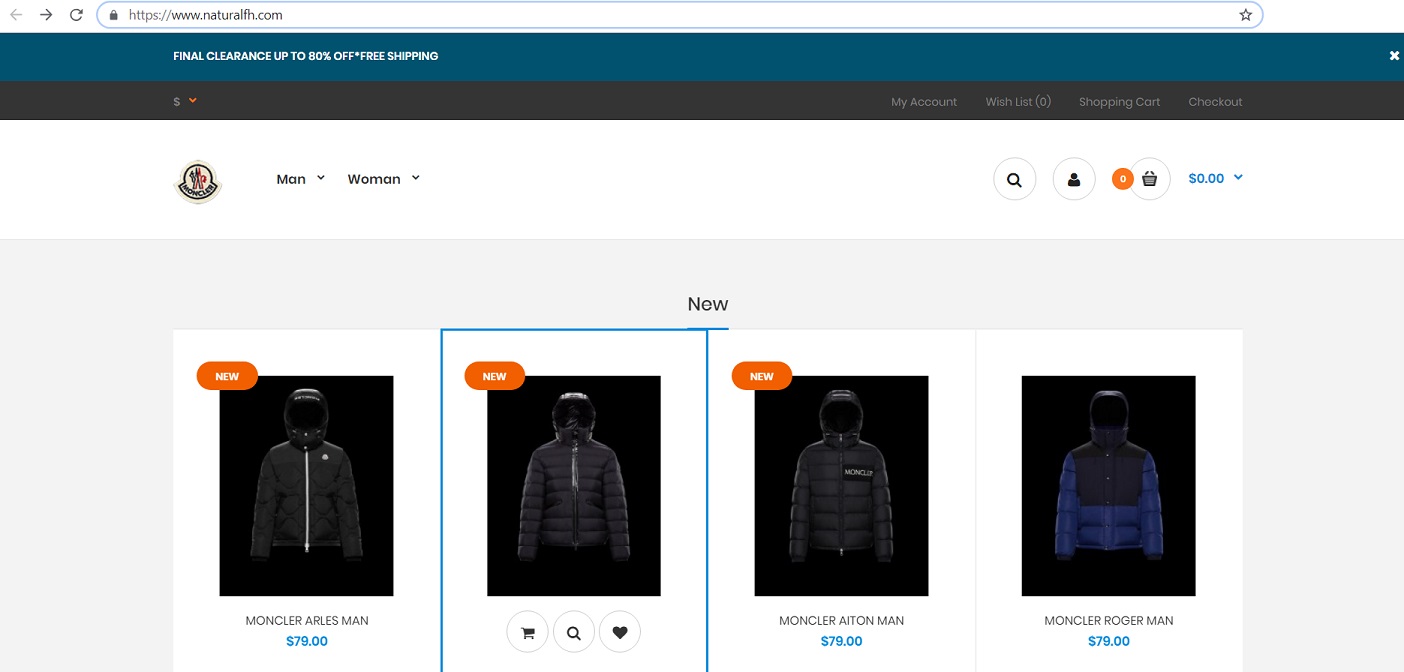Click the FINAL CLEARANCE banner text
This screenshot has height=672, width=1404.
coord(306,56)
